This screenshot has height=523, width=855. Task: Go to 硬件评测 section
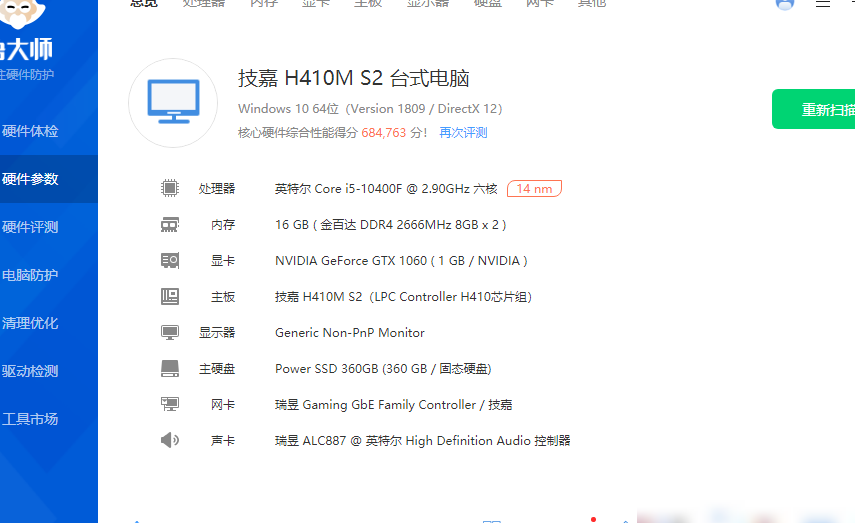[x=30, y=227]
